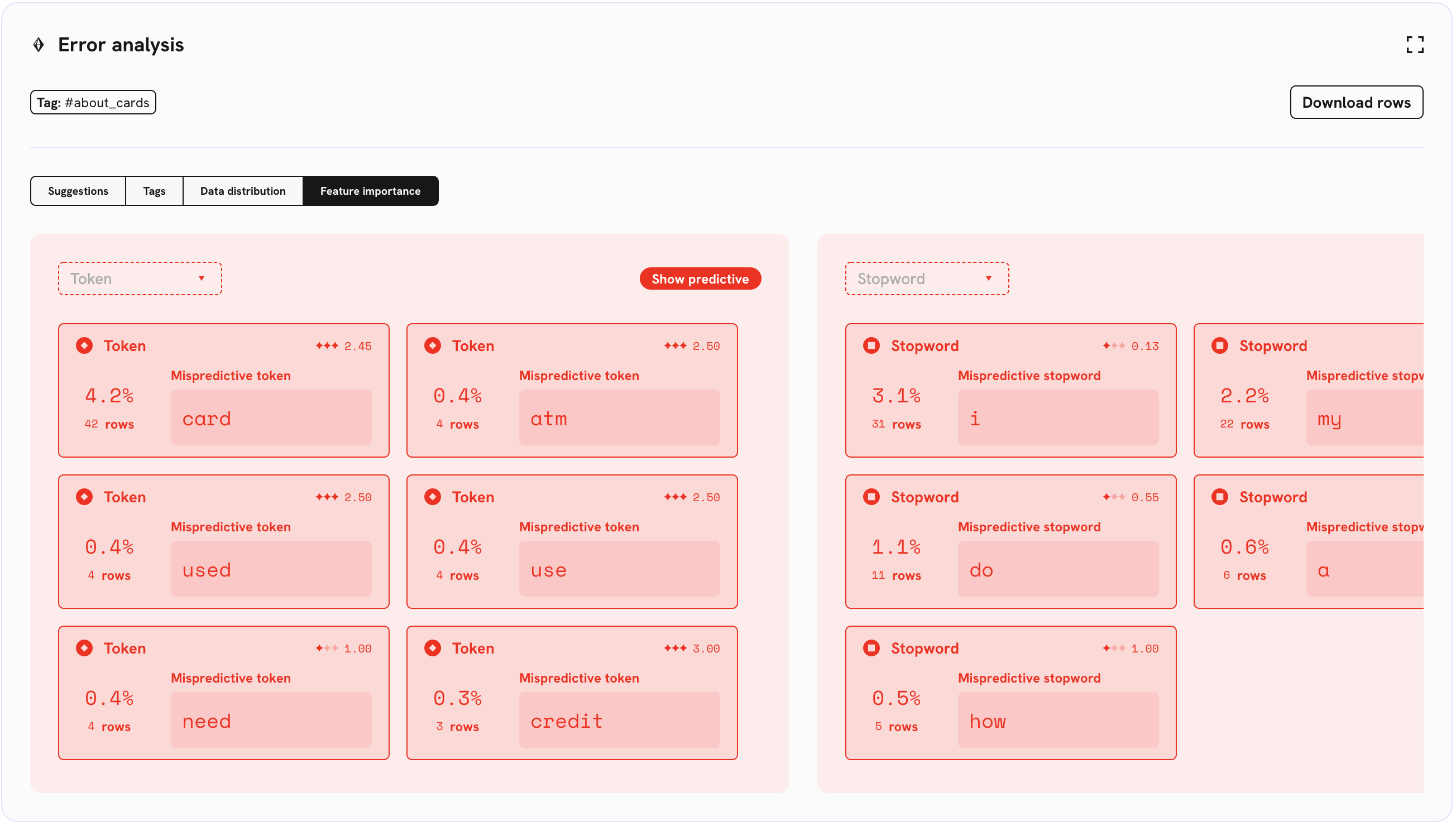The image size is (1456, 826).
Task: Click the Show predictive button
Action: [x=701, y=279]
